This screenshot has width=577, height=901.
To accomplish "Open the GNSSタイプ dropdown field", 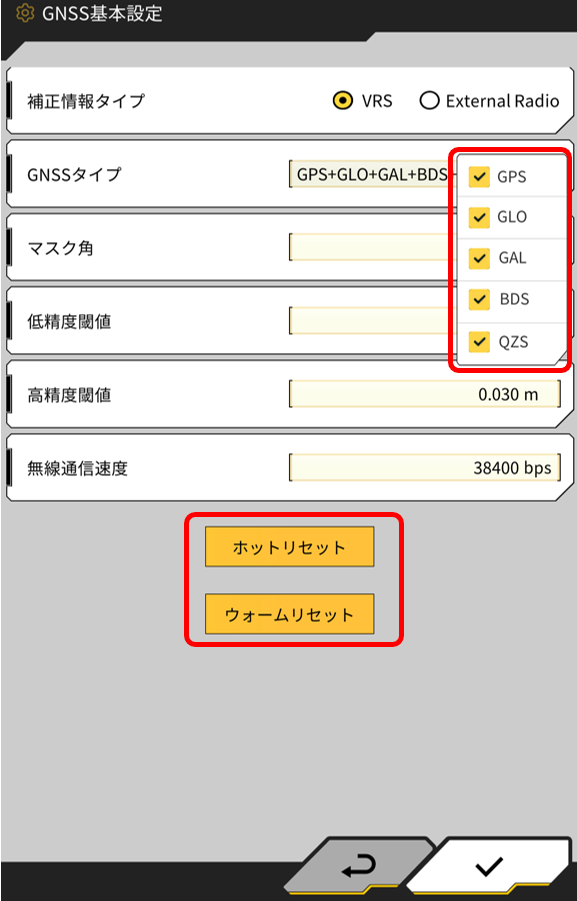I will (x=370, y=174).
